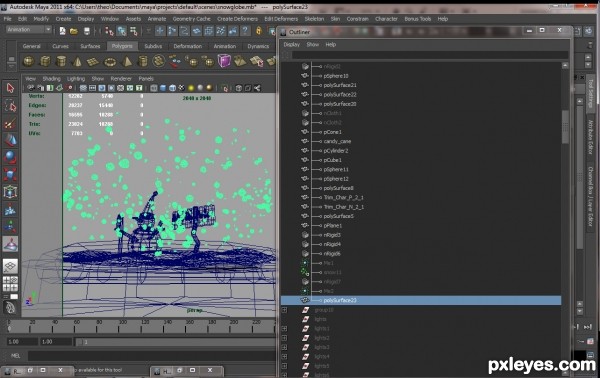Toggle the film gate icon in viewport toolbar

(93, 88)
